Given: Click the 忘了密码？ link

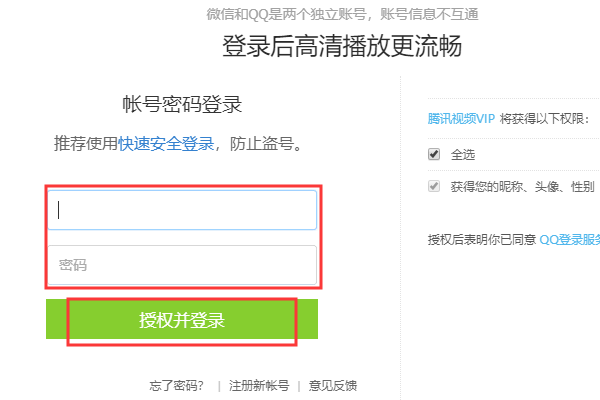Looking at the screenshot, I should pyautogui.click(x=176, y=385).
